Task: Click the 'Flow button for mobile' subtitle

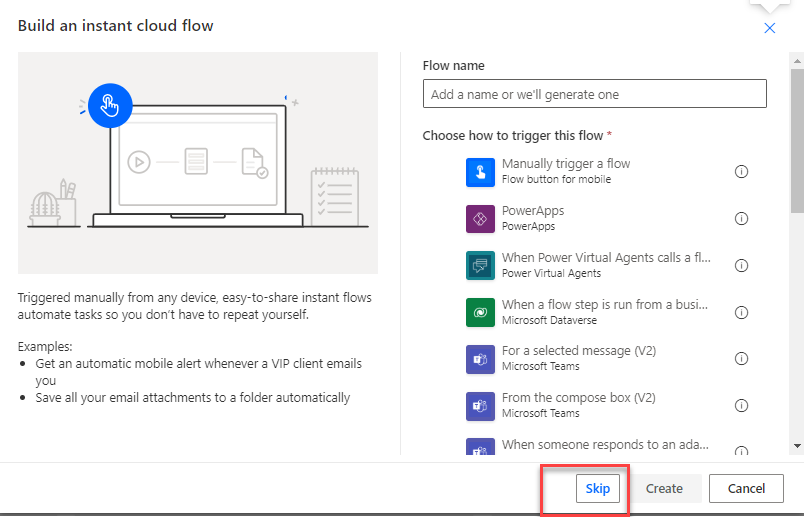Action: (x=556, y=180)
